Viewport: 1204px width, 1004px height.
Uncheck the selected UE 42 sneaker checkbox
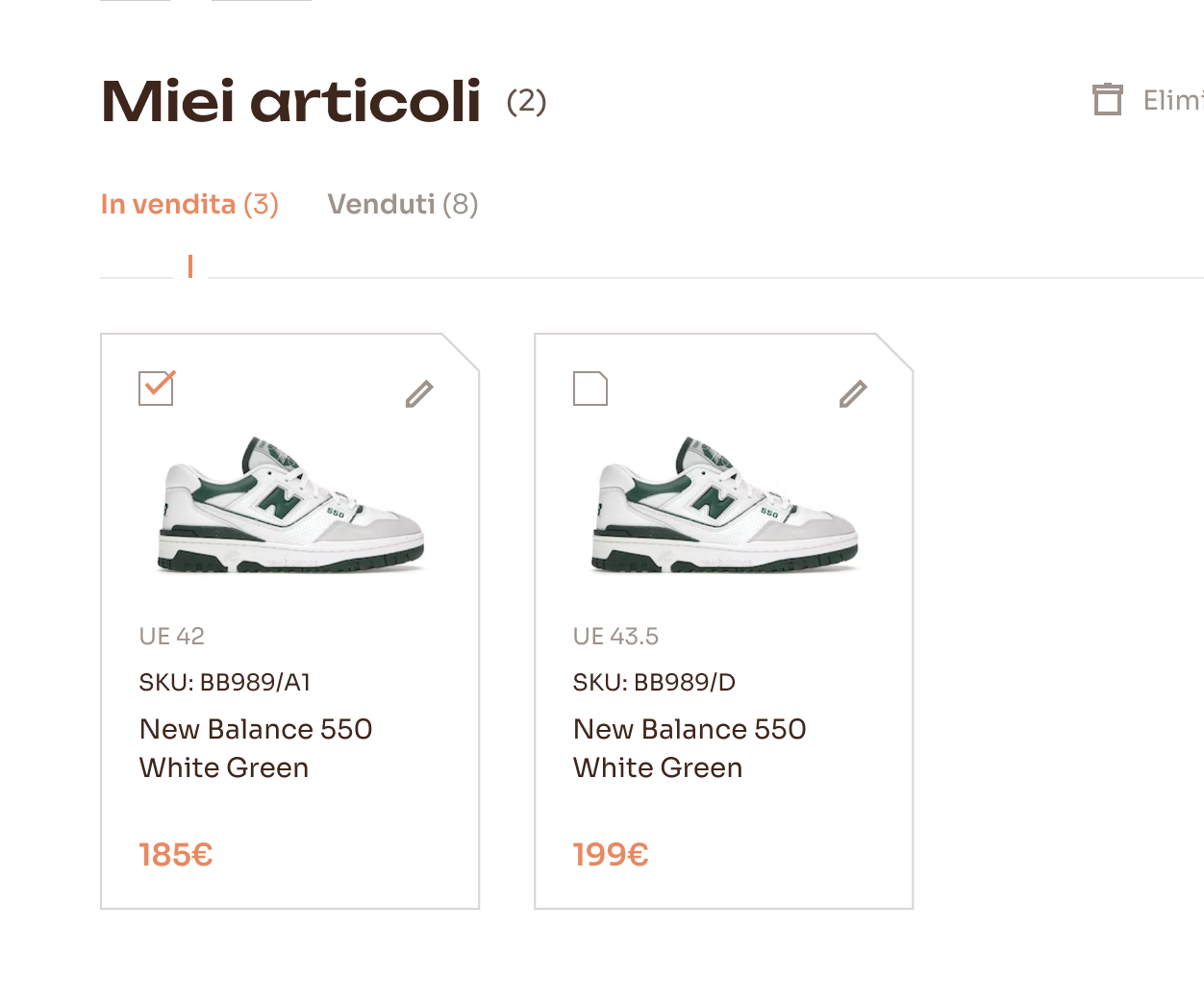[x=156, y=389]
